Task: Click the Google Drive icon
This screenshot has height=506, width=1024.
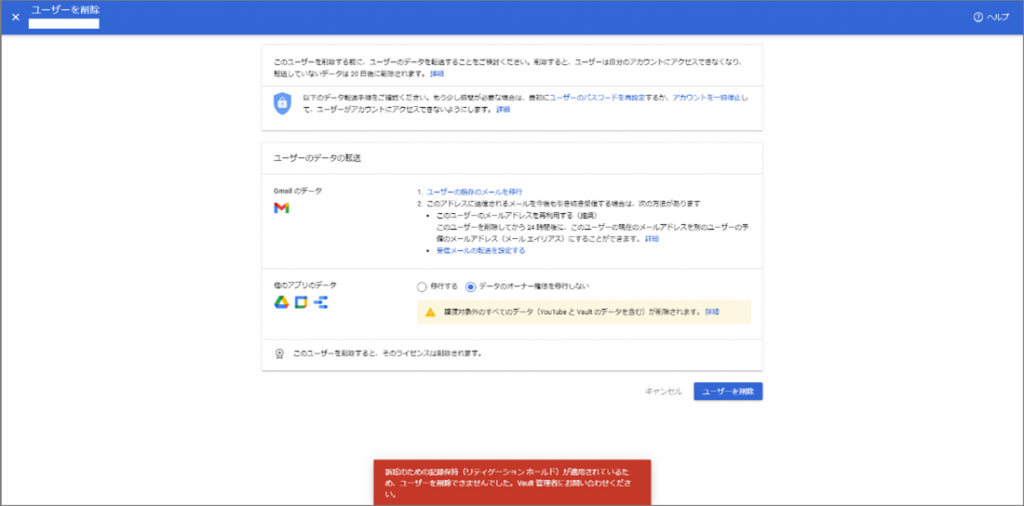Action: (x=281, y=302)
